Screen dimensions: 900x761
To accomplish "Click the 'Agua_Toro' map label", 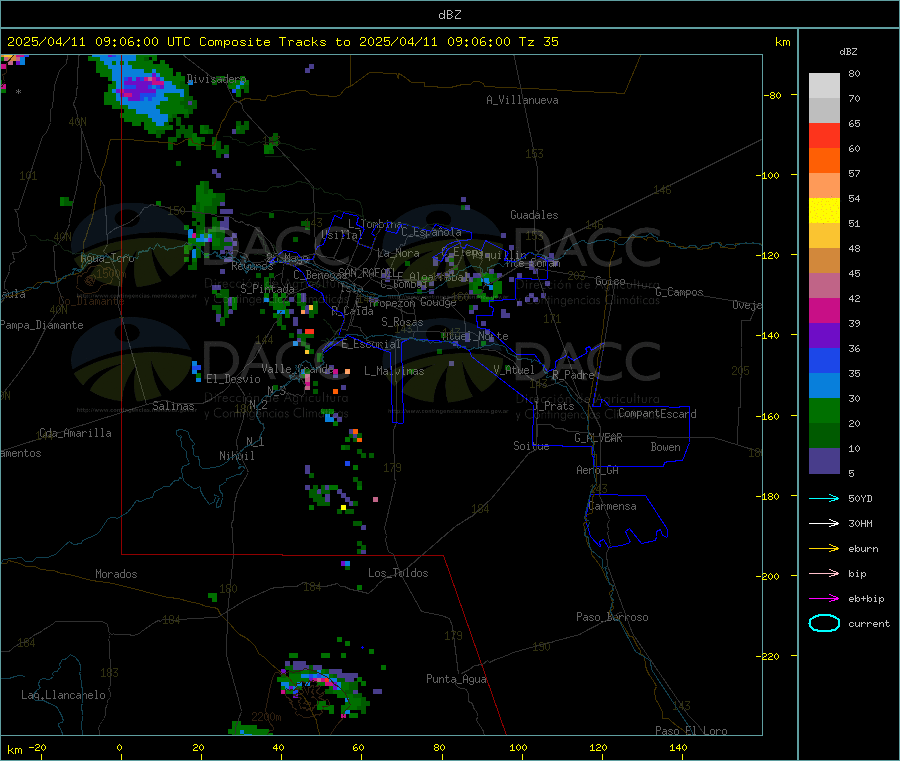I will coord(107,258).
